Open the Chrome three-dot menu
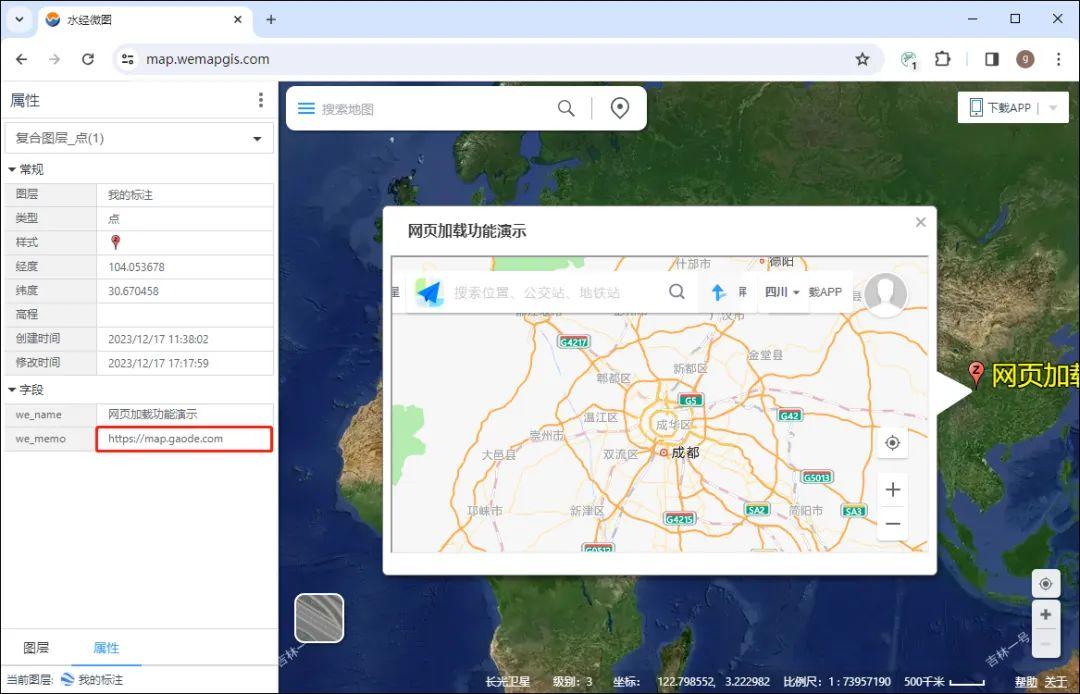The width and height of the screenshot is (1080, 694). pyautogui.click(x=1058, y=59)
